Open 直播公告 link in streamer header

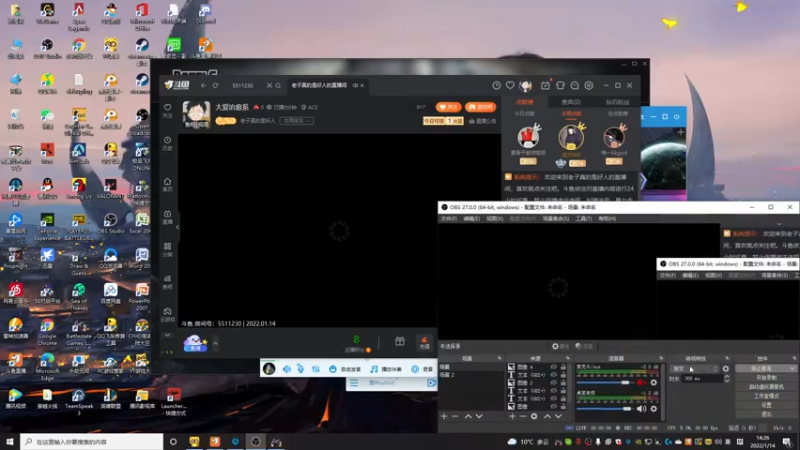tap(482, 121)
